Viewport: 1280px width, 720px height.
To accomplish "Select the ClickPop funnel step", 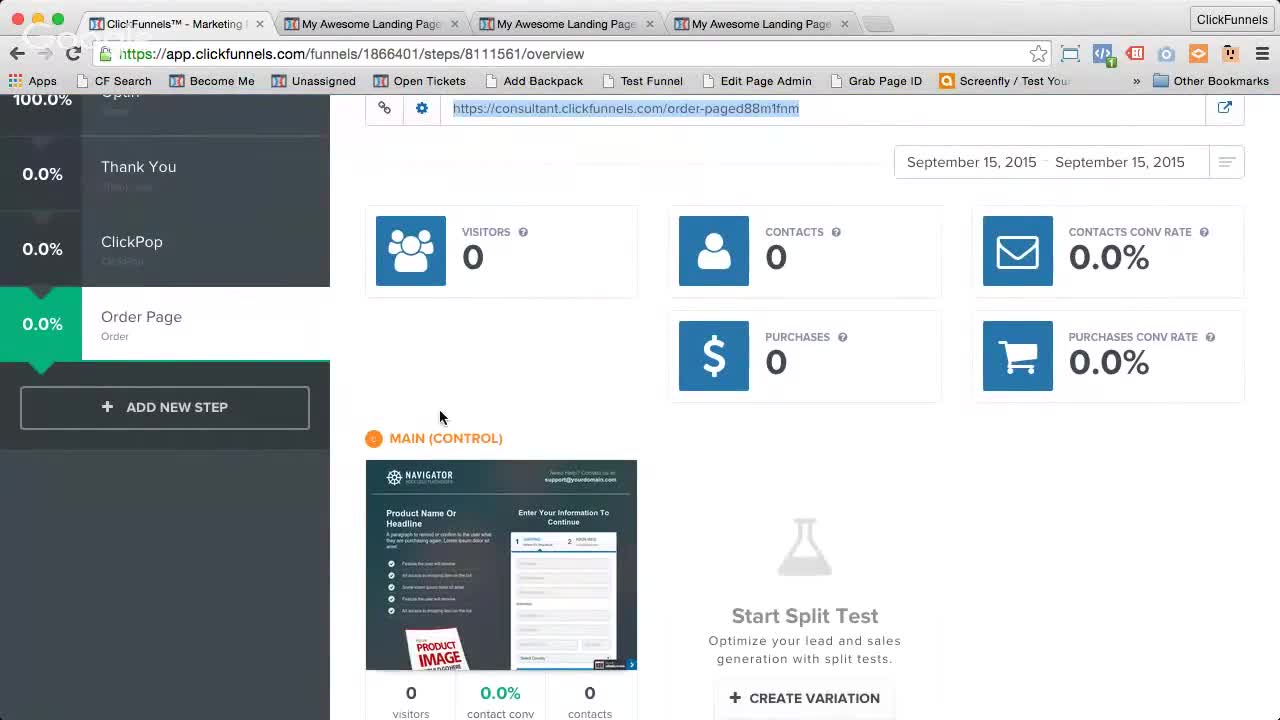I will point(165,249).
